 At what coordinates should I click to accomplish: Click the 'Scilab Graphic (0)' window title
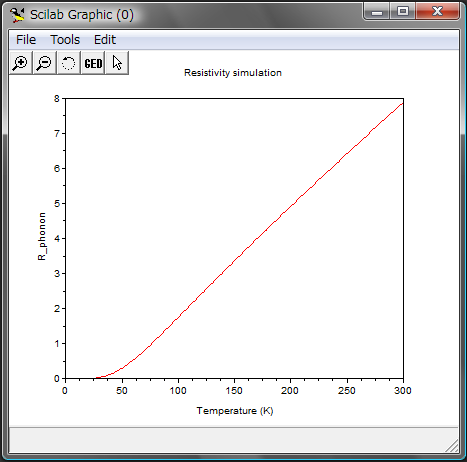tap(82, 15)
